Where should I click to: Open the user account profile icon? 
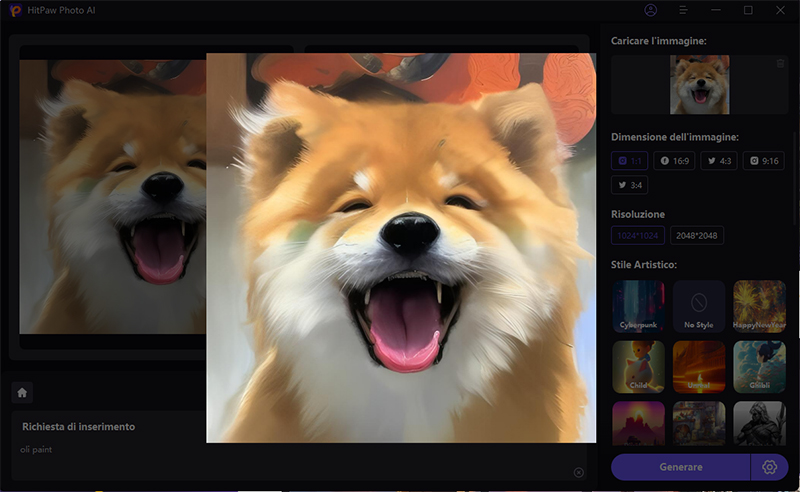[x=651, y=10]
